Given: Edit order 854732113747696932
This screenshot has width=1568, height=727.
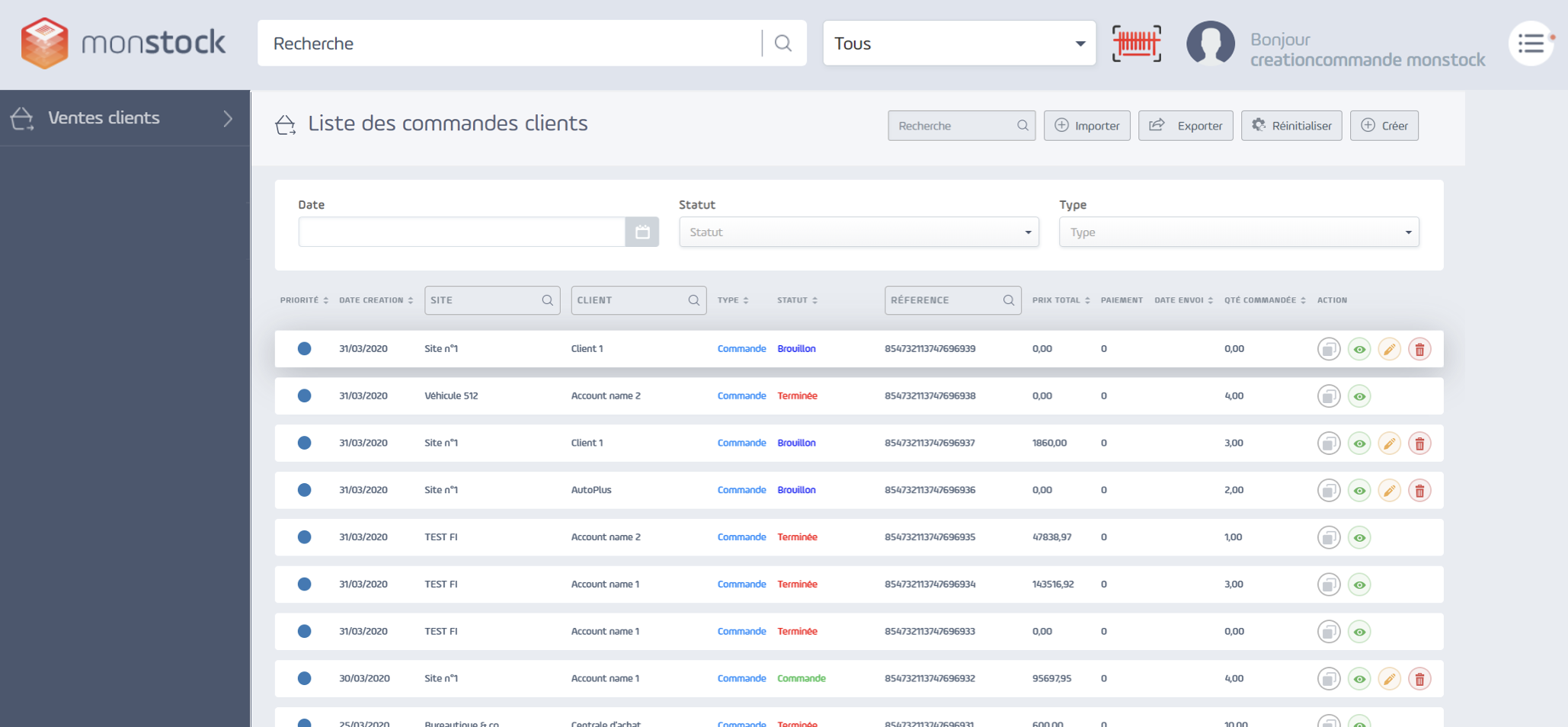Looking at the screenshot, I should [x=1390, y=679].
